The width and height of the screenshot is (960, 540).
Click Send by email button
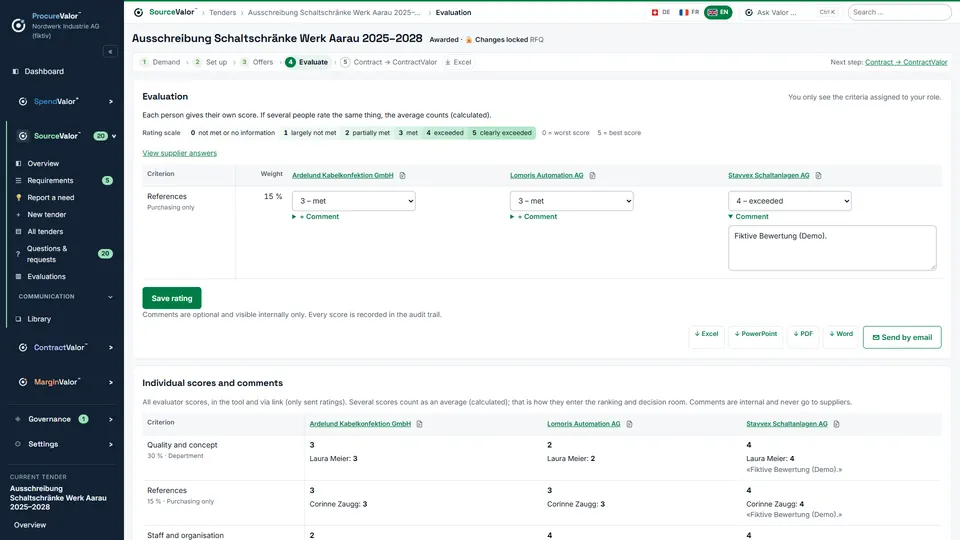[x=902, y=337]
